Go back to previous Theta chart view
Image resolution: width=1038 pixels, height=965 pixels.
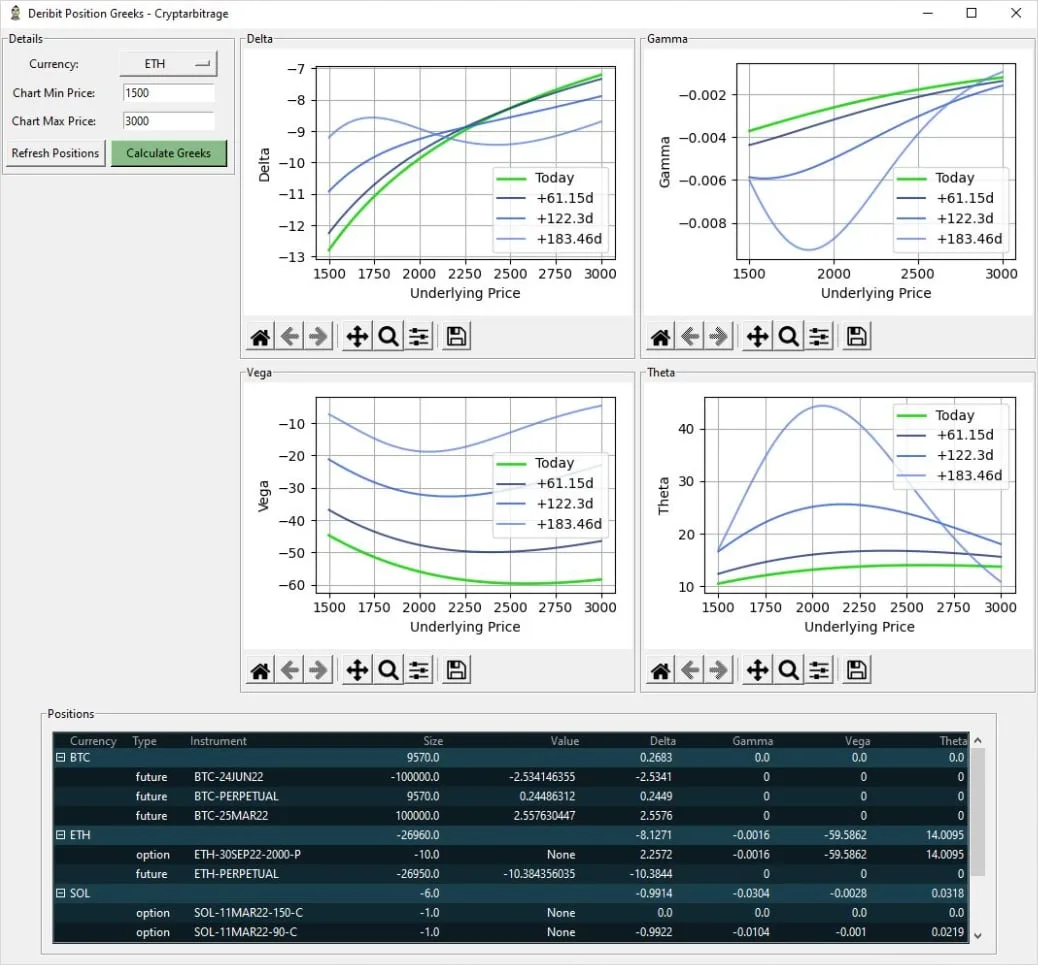(x=690, y=670)
